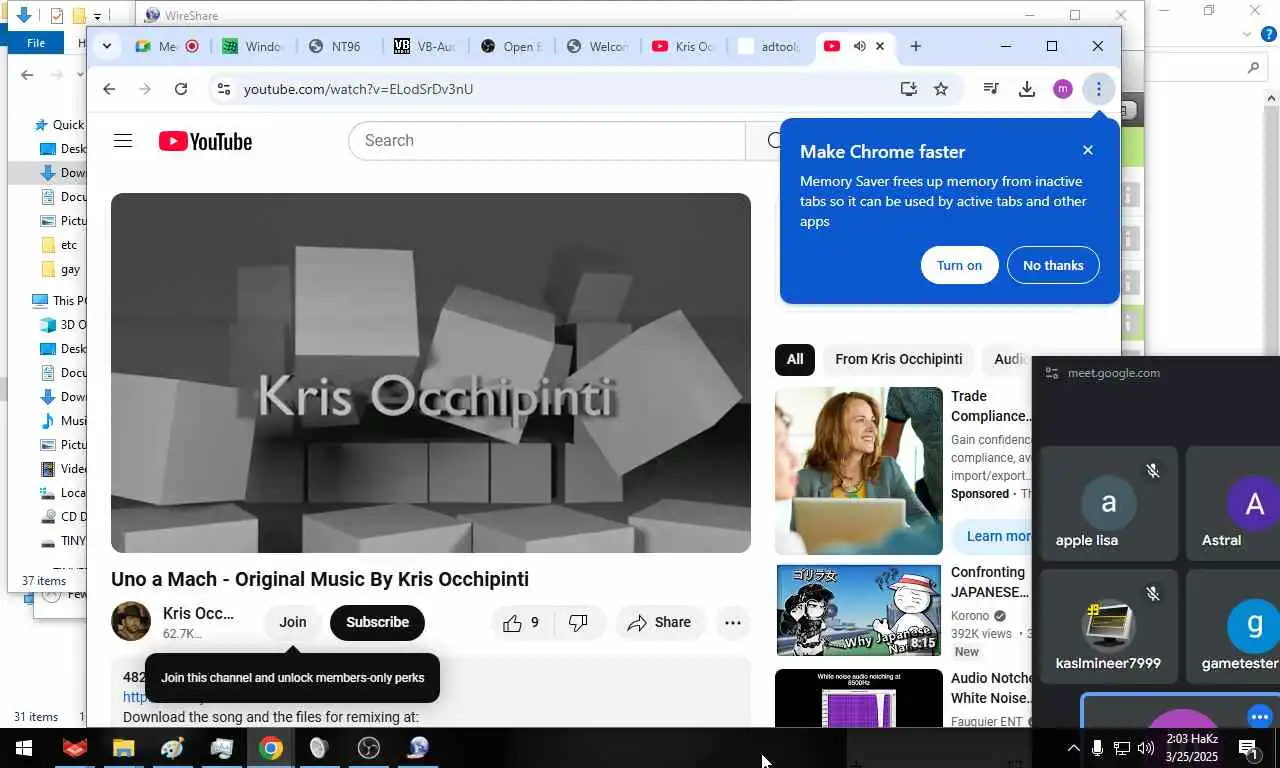This screenshot has width=1280, height=768.
Task: Like the video with thumbs up
Action: 522,622
